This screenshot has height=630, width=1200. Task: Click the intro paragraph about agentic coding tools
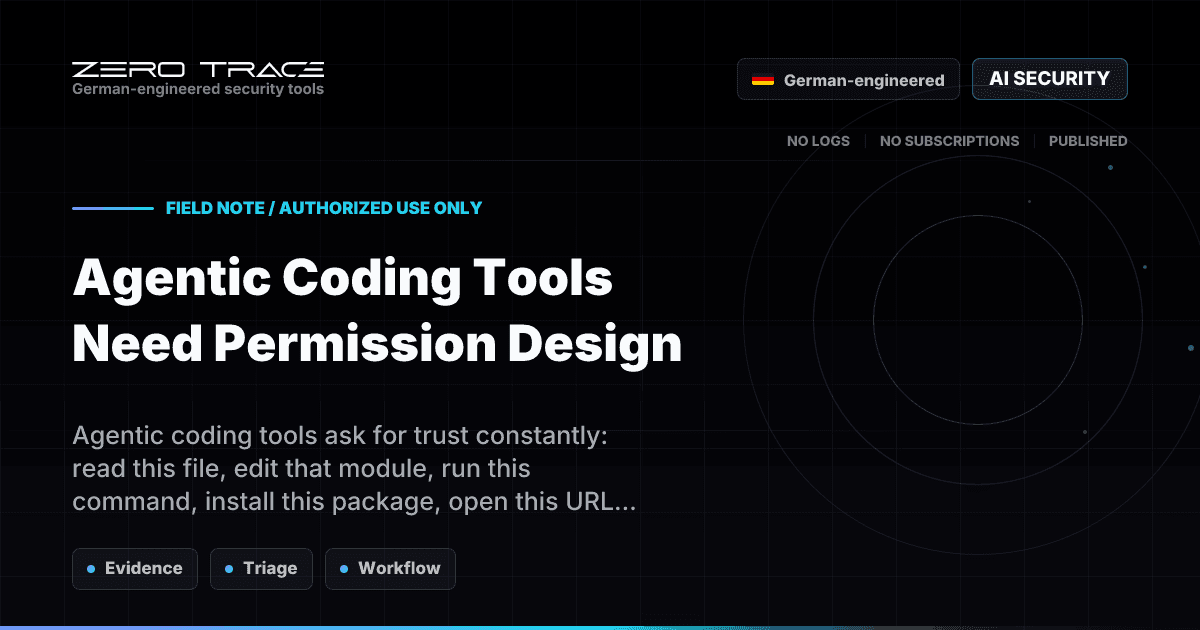[x=355, y=468]
